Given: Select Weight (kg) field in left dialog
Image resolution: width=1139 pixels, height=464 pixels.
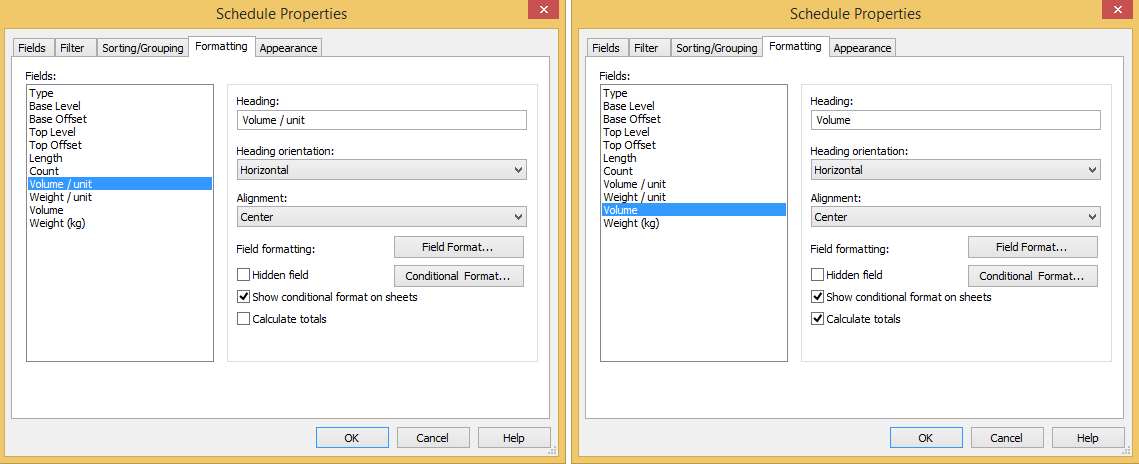Looking at the screenshot, I should pyautogui.click(x=120, y=224).
